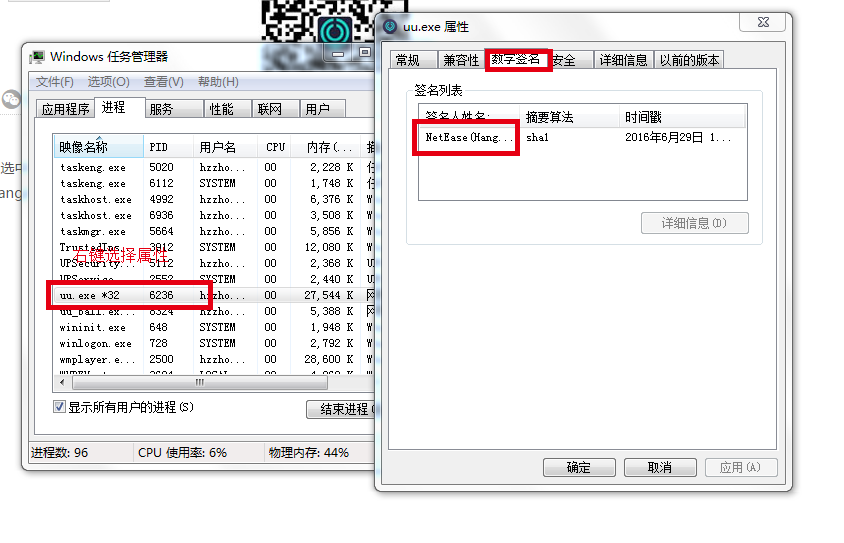Click the 详细信息(D) button
Screen dimensions: 844x543
tap(694, 223)
